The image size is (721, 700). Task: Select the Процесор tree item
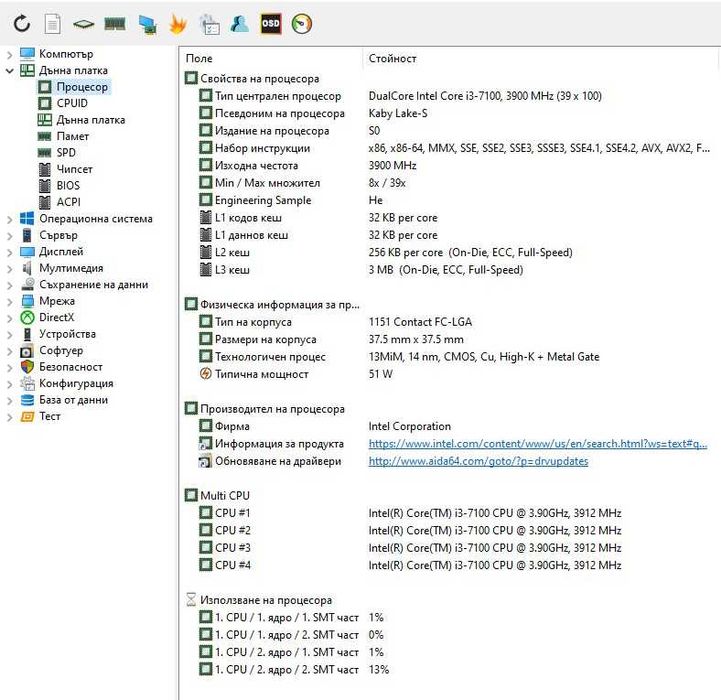pos(82,87)
